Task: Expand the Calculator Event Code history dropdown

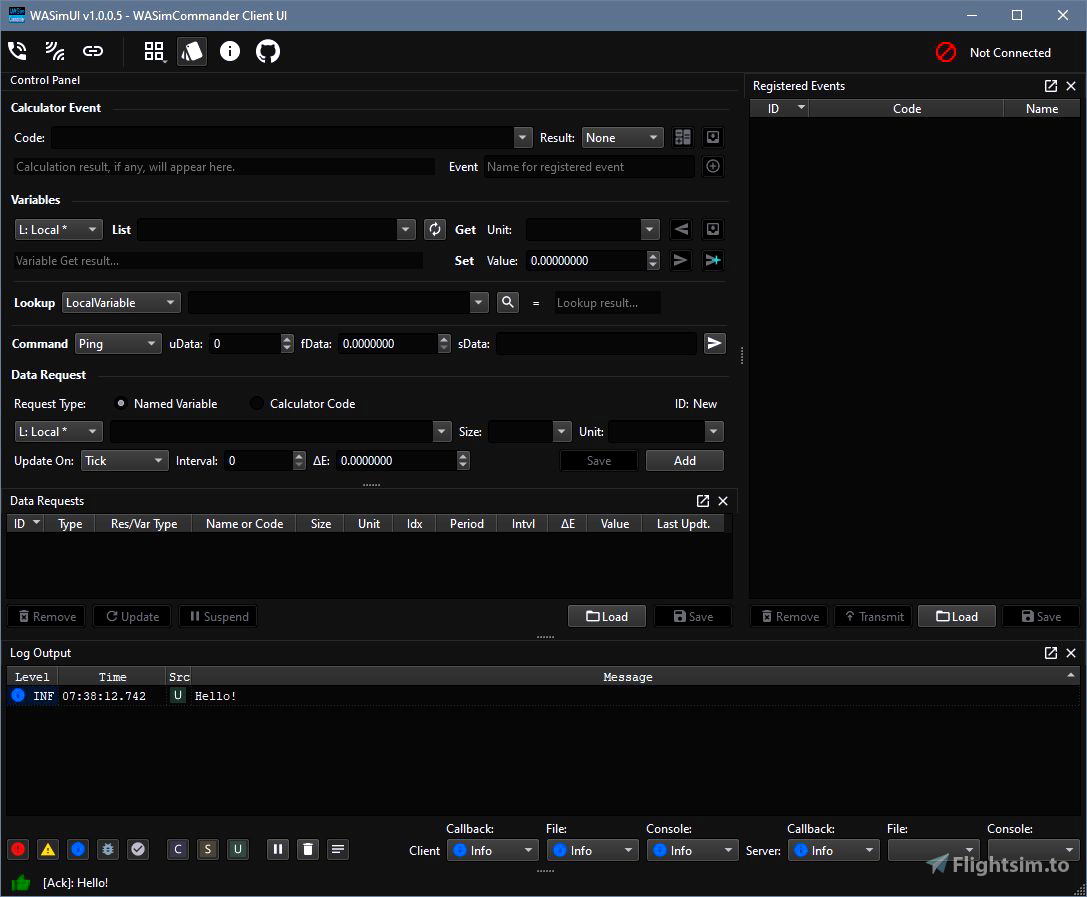Action: (523, 137)
